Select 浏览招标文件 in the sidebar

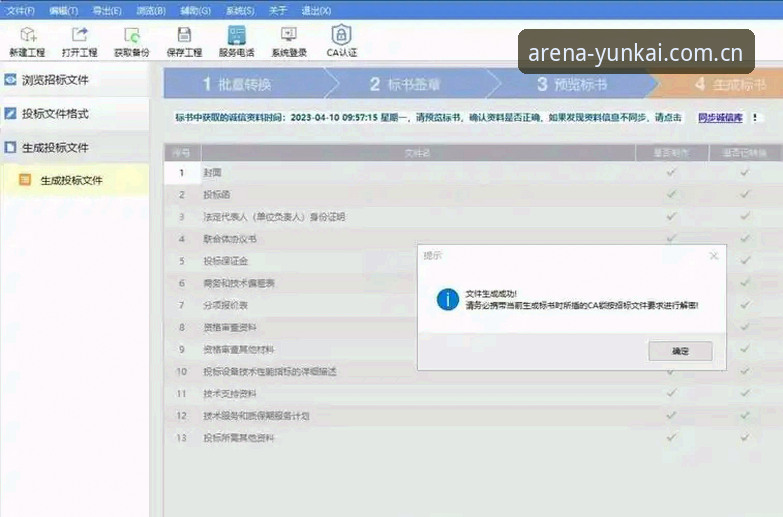(x=75, y=80)
